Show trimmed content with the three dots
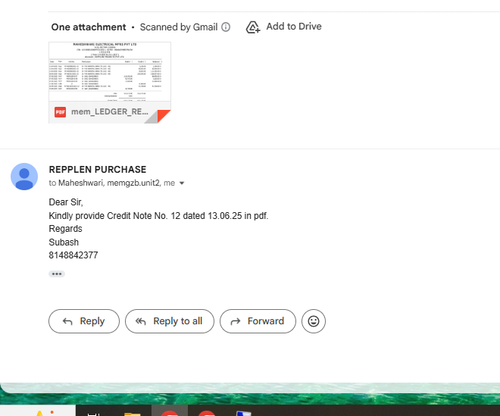 click(57, 274)
